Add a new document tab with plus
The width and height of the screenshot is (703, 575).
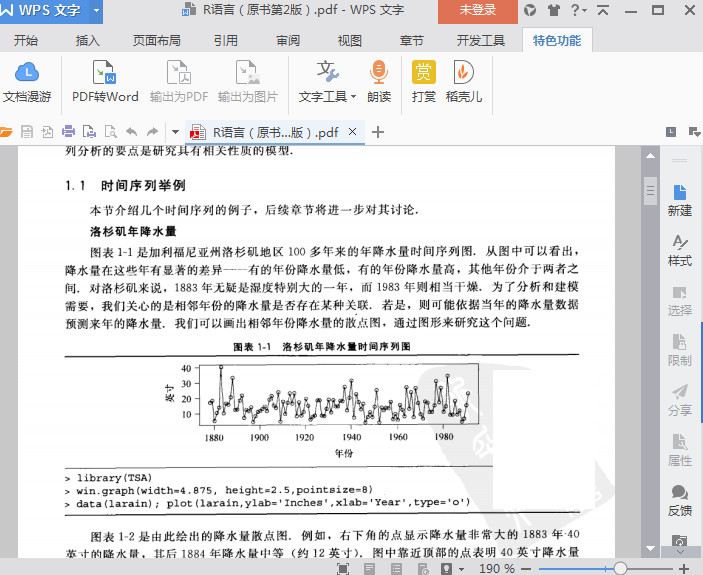click(378, 132)
